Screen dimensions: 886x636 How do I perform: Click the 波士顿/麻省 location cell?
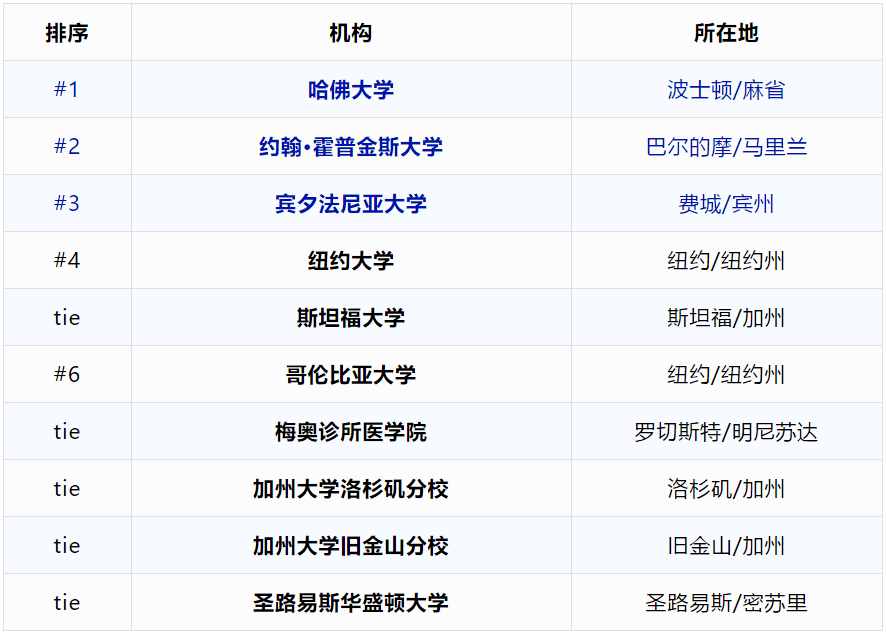pos(726,90)
